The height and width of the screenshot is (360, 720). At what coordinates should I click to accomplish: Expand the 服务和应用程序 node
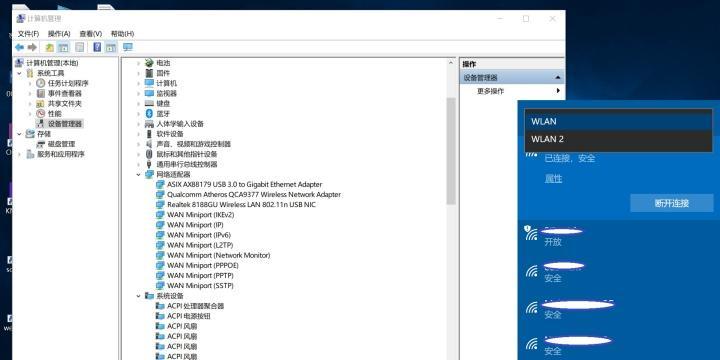19,154
